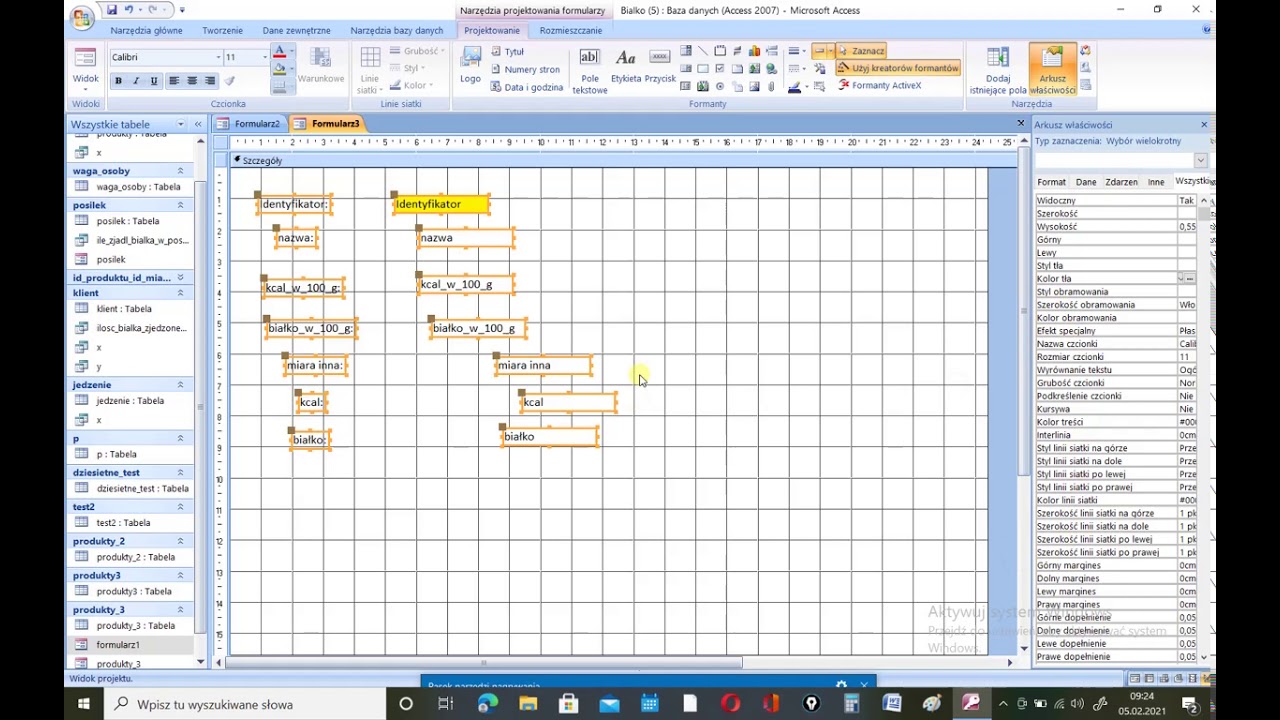Image resolution: width=1280 pixels, height=720 pixels.
Task: Open the font color picker arrow
Action: [293, 52]
